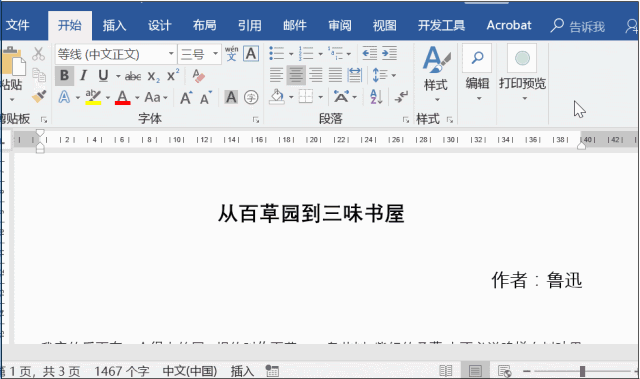Click the Character Border icon
This screenshot has height=379, width=640.
pos(251,53)
